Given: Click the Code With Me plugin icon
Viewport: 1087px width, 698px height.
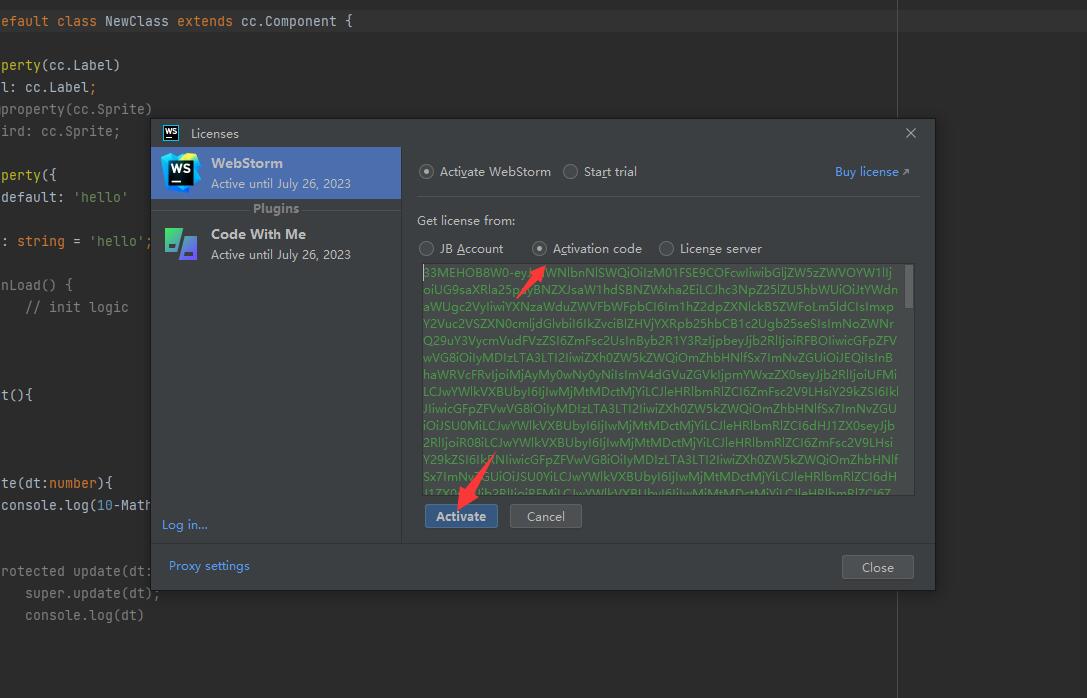Looking at the screenshot, I should point(181,244).
